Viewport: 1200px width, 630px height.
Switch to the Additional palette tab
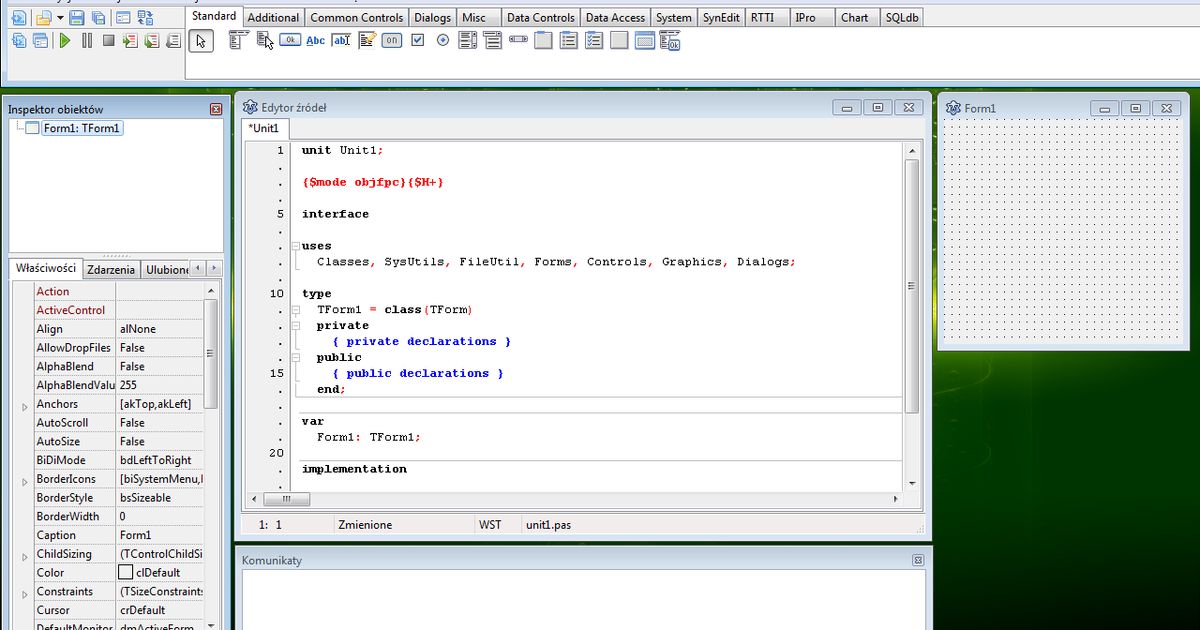tap(272, 16)
